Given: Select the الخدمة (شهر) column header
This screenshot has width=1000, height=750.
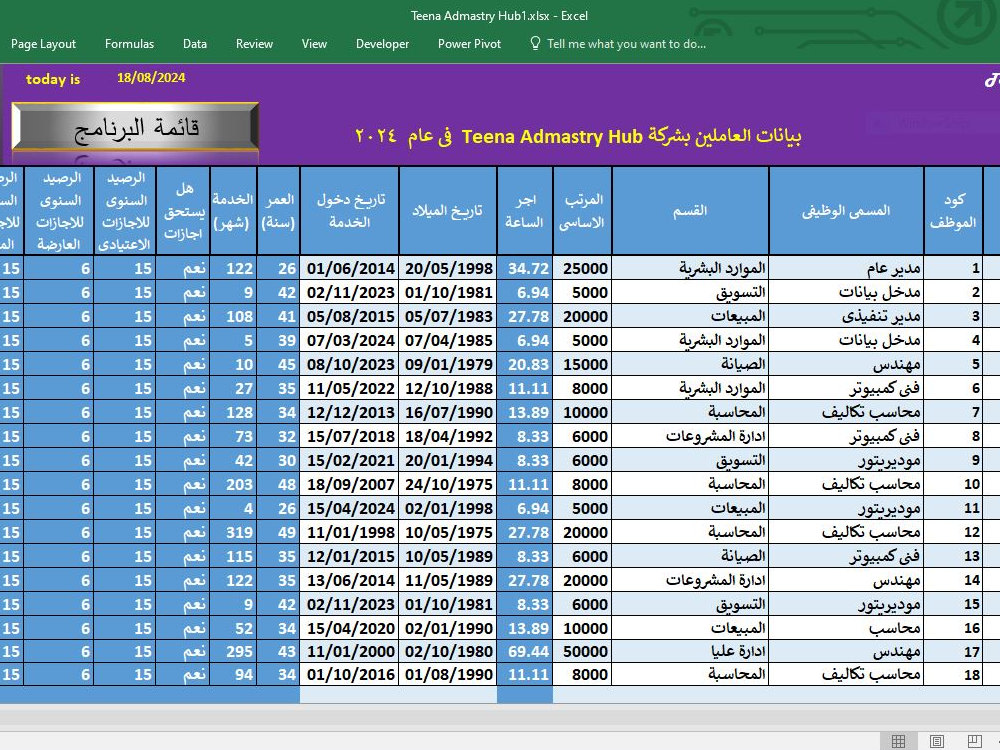Looking at the screenshot, I should pyautogui.click(x=233, y=210).
